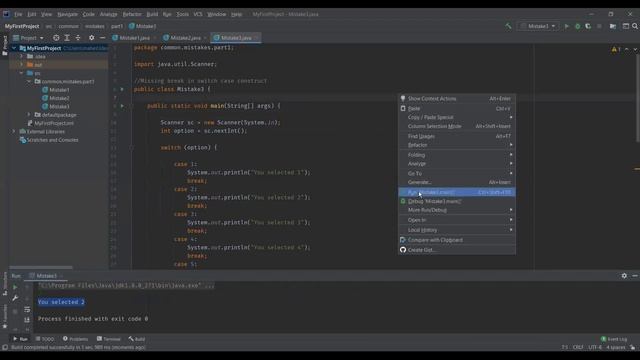Click Rerun green play icon in Run panel

point(15,287)
